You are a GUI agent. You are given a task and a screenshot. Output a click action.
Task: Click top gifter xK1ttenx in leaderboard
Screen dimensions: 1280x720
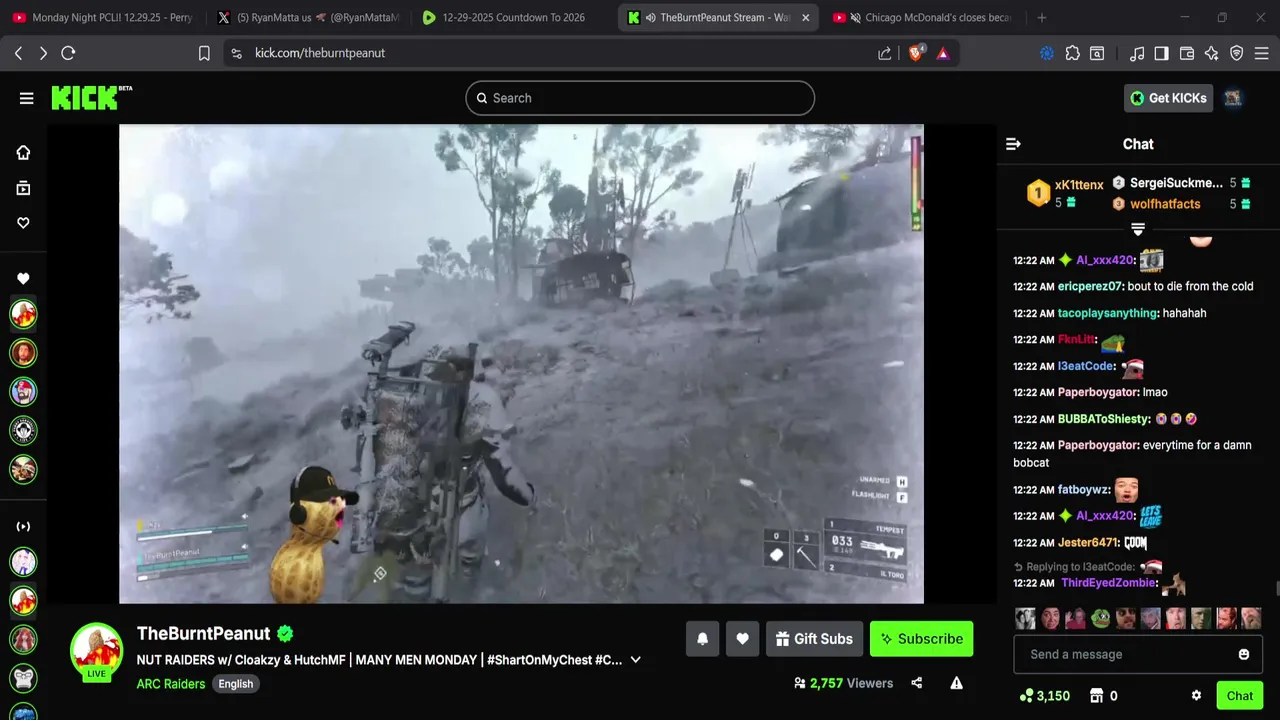1079,185
